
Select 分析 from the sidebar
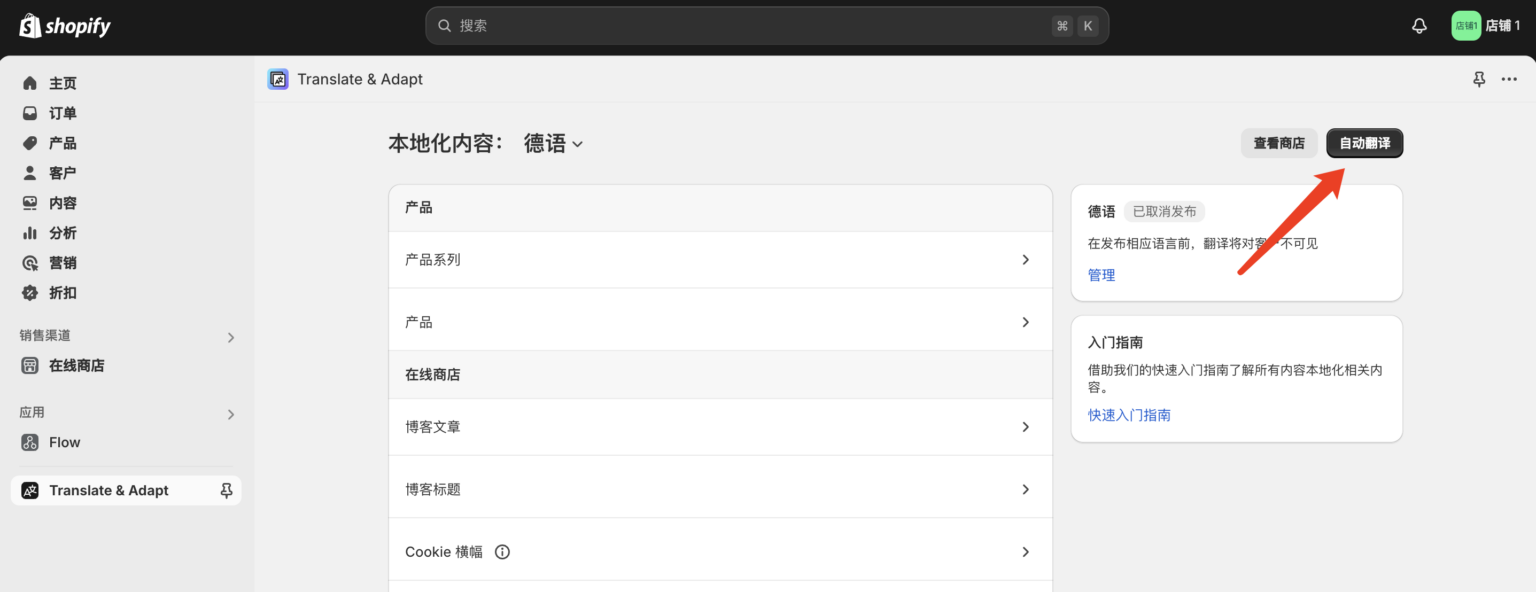point(62,233)
